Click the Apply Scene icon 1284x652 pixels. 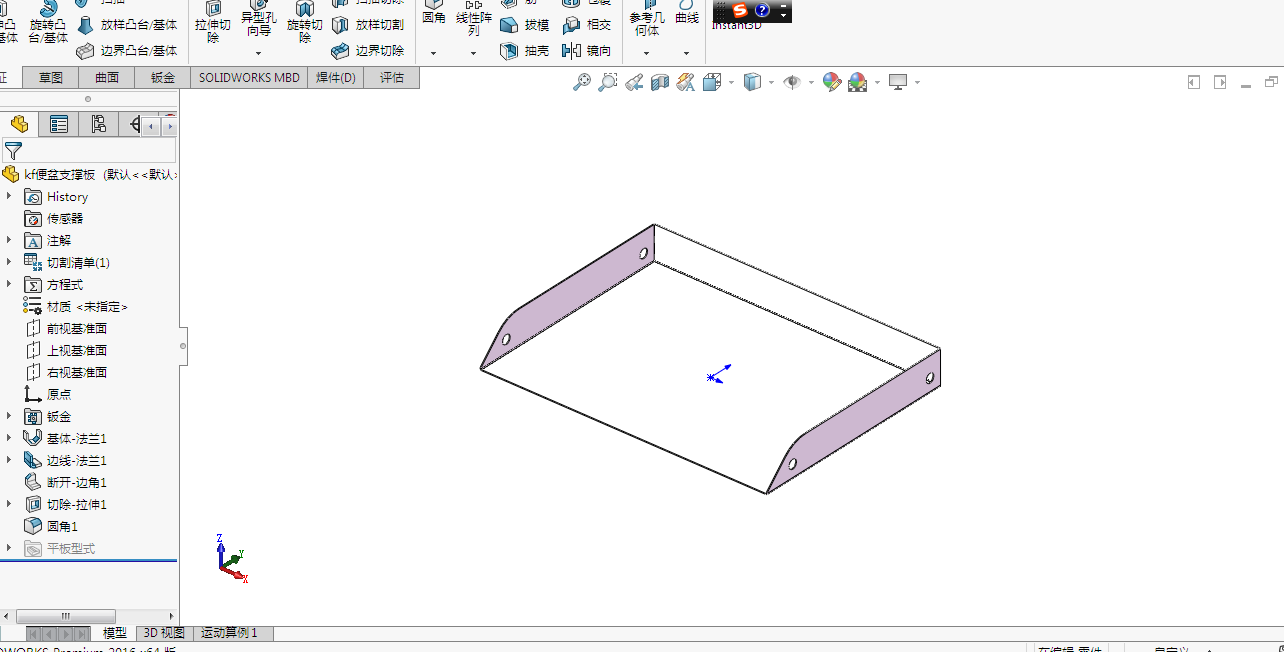[x=857, y=82]
